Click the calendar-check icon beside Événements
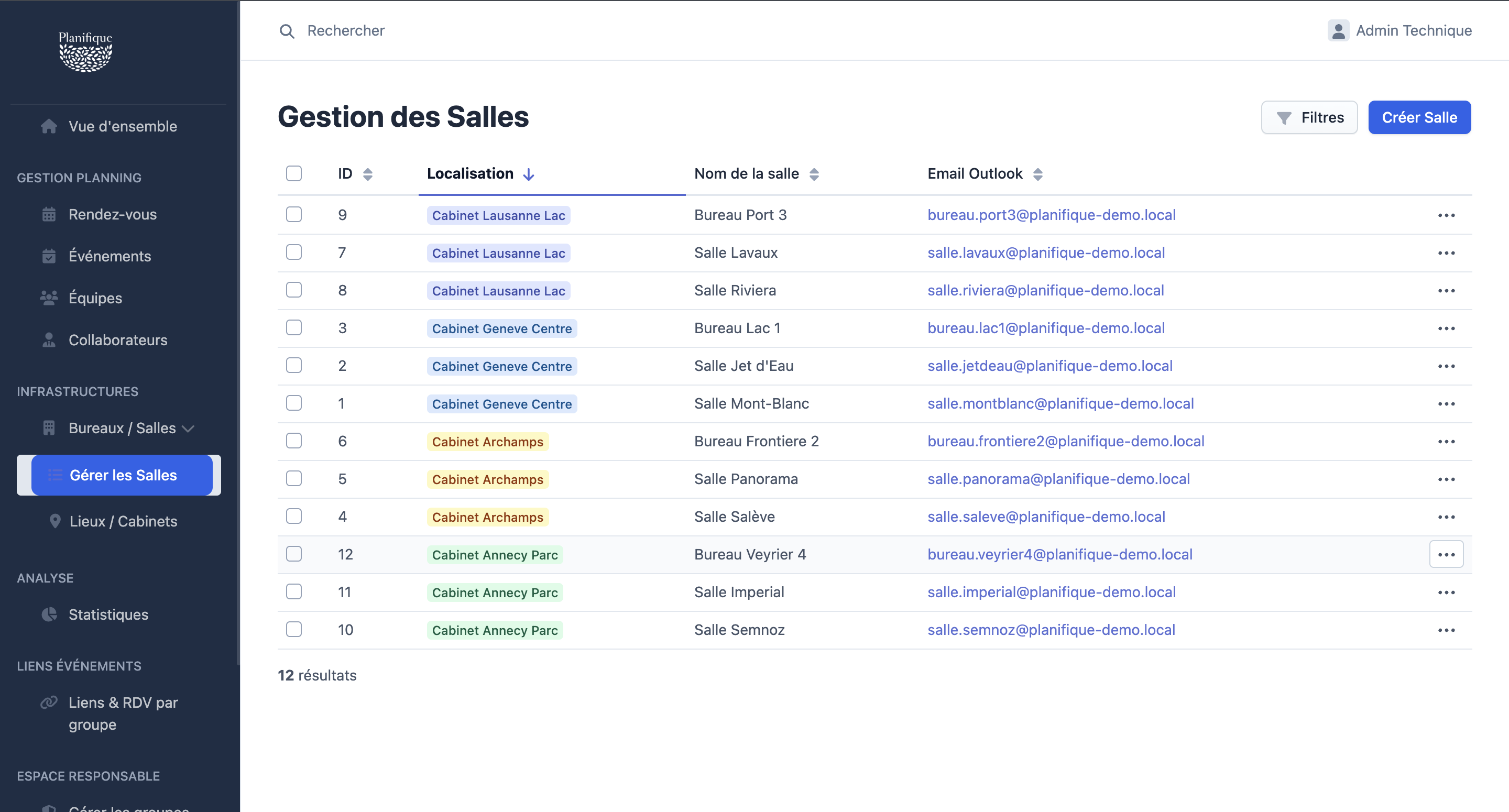 tap(49, 256)
